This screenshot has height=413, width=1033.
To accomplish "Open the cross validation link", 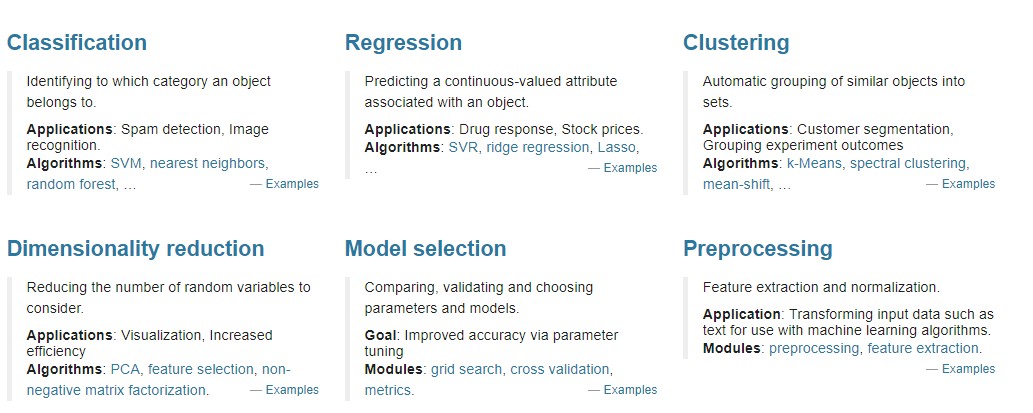I will tap(559, 369).
